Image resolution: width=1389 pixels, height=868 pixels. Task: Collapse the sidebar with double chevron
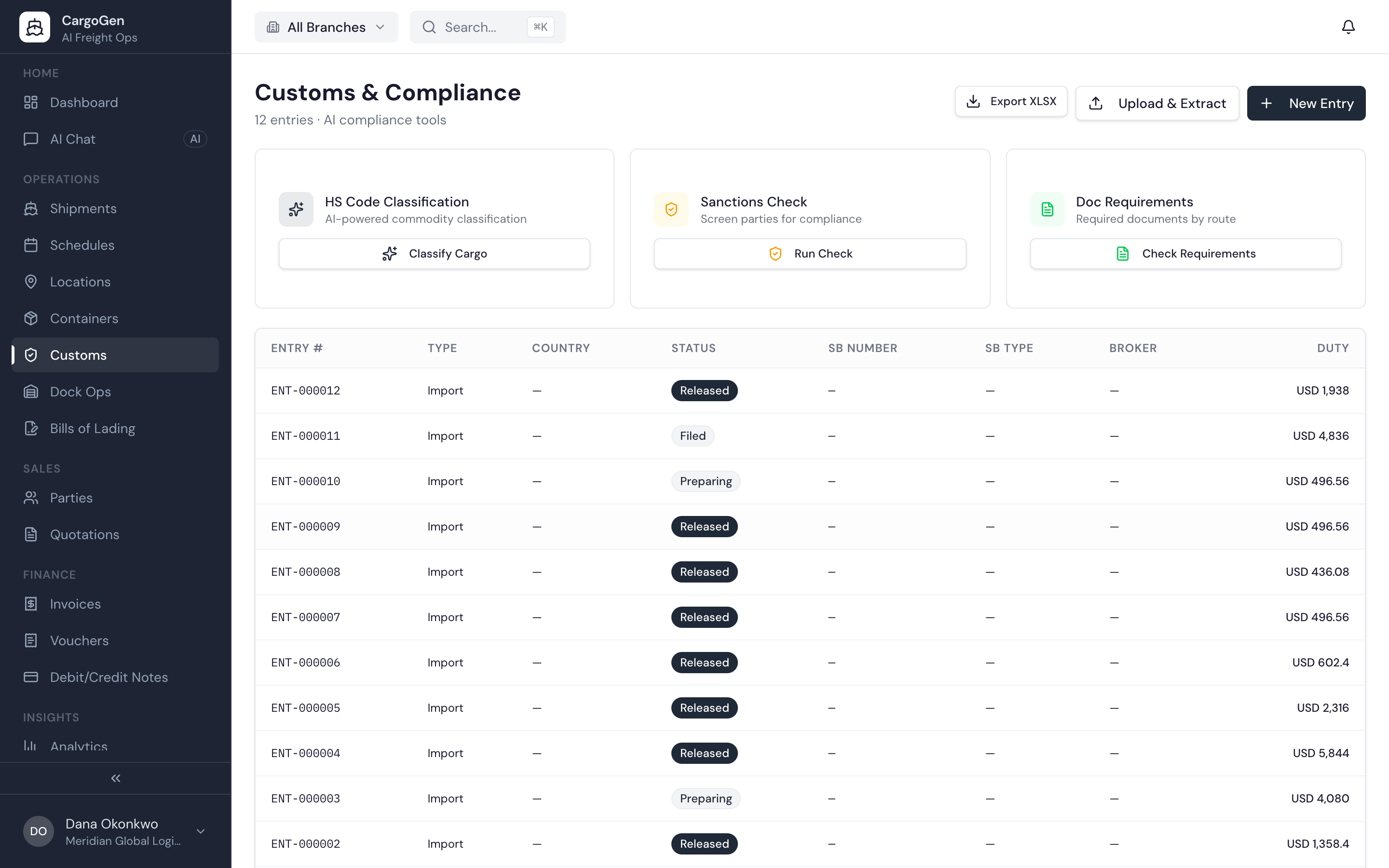tap(115, 778)
